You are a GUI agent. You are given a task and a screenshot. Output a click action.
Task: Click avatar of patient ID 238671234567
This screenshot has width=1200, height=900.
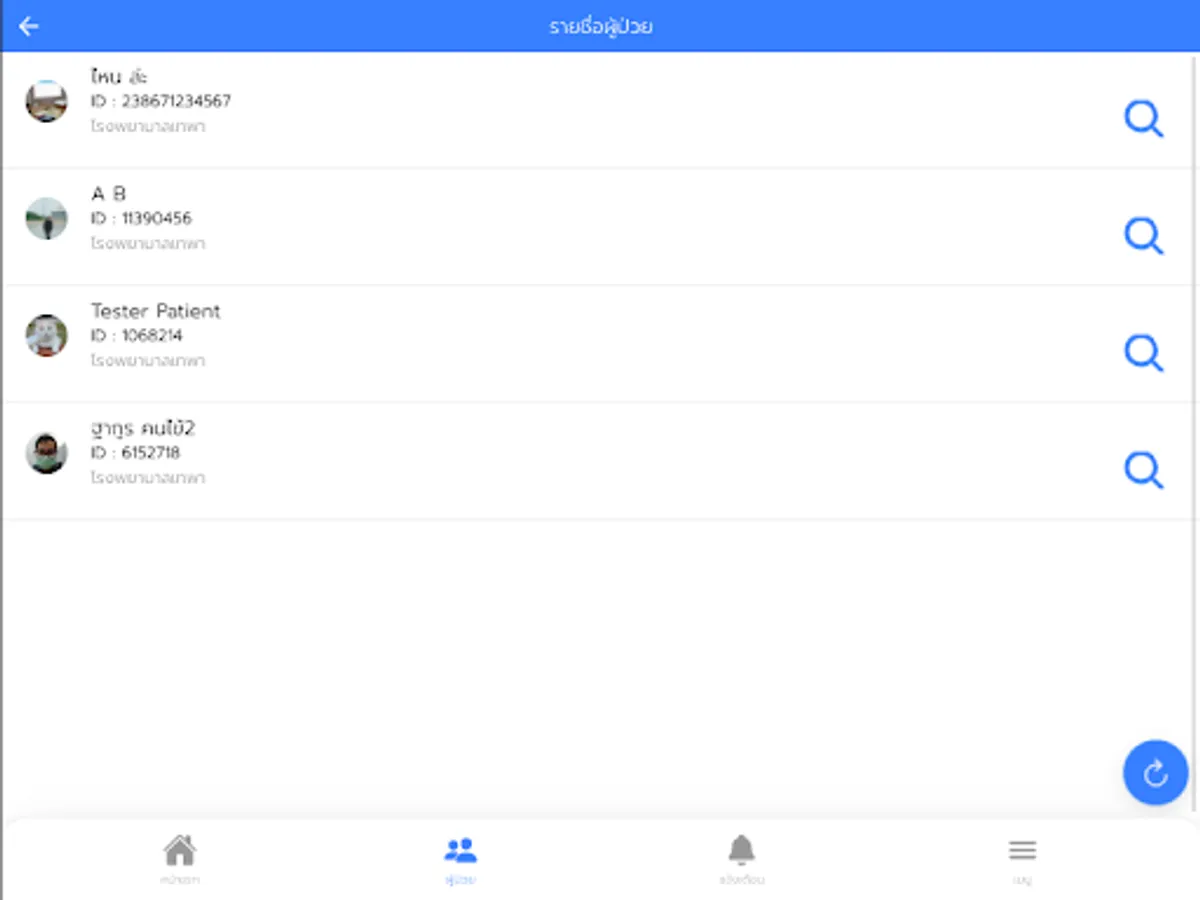point(46,101)
